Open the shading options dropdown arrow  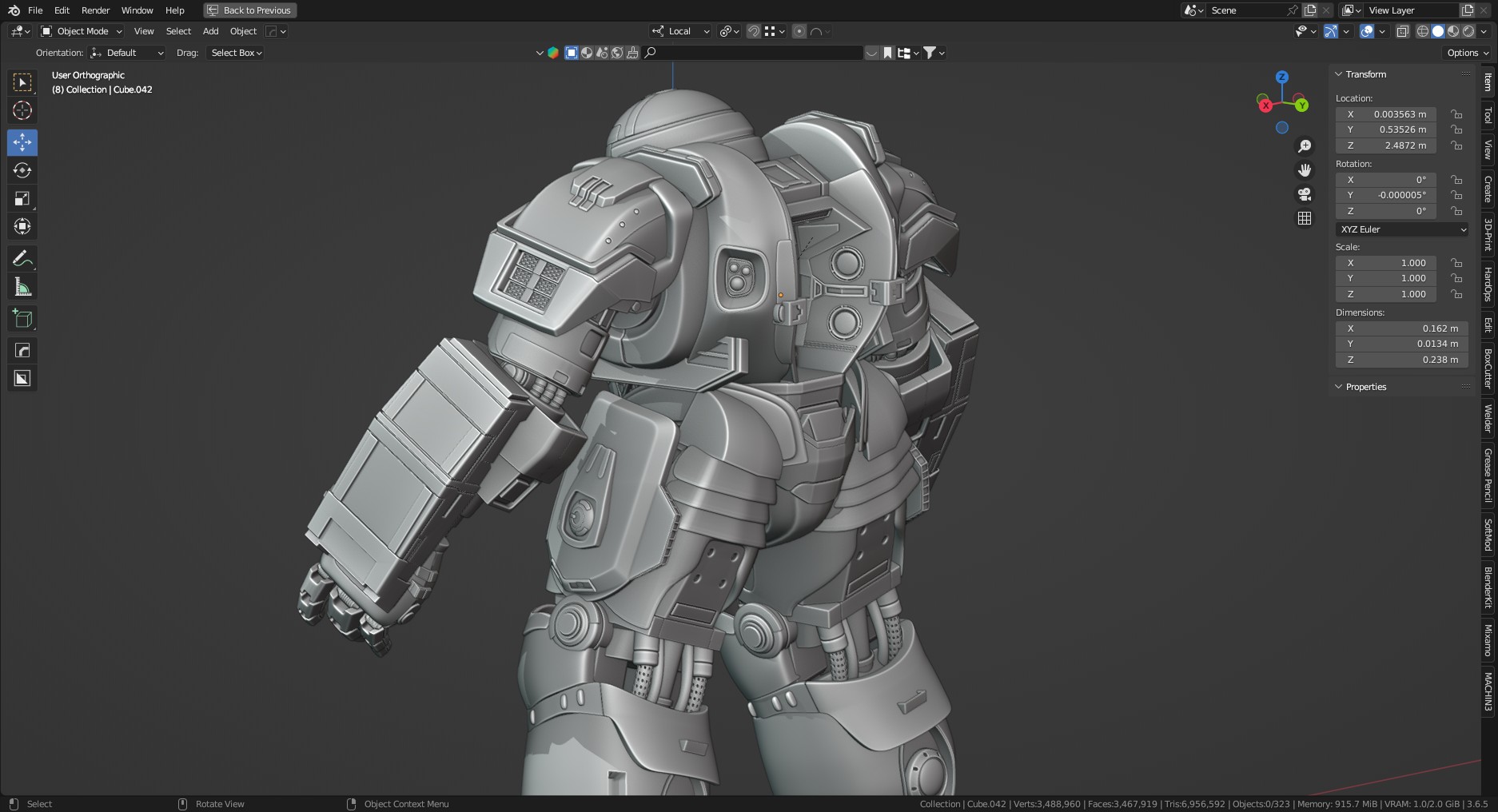pyautogui.click(x=1484, y=31)
